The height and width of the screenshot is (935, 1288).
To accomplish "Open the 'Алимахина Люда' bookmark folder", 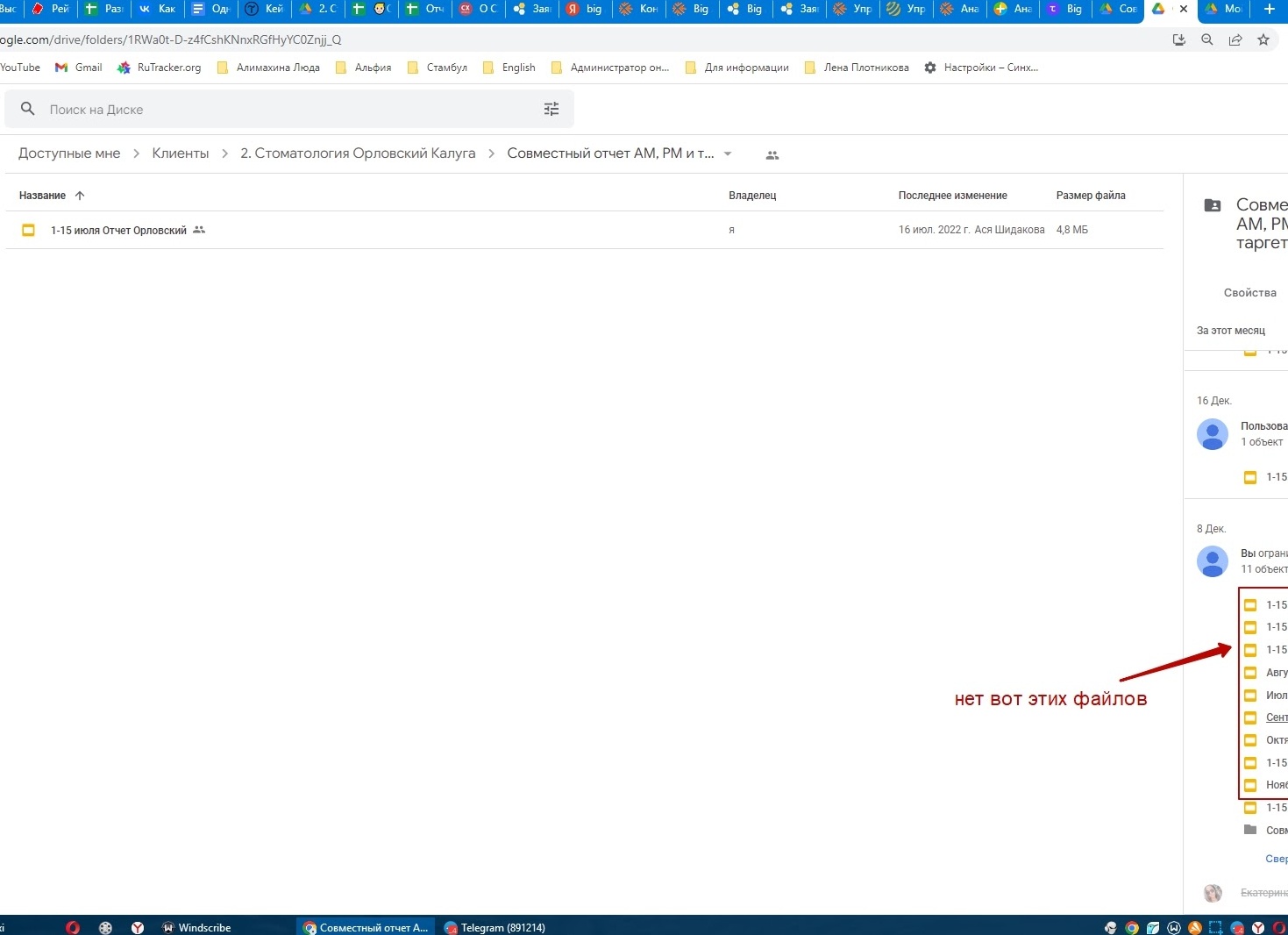I will click(268, 68).
